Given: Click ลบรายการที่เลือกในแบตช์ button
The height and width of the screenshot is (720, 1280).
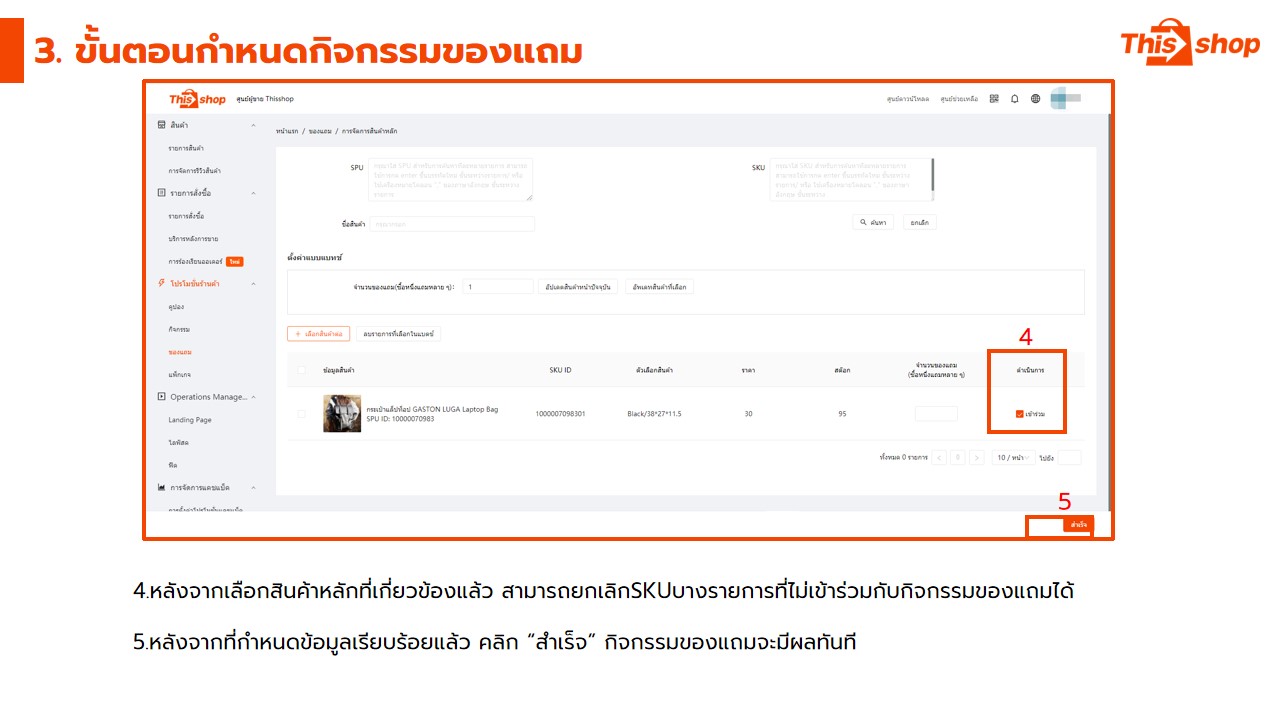Looking at the screenshot, I should (398, 333).
